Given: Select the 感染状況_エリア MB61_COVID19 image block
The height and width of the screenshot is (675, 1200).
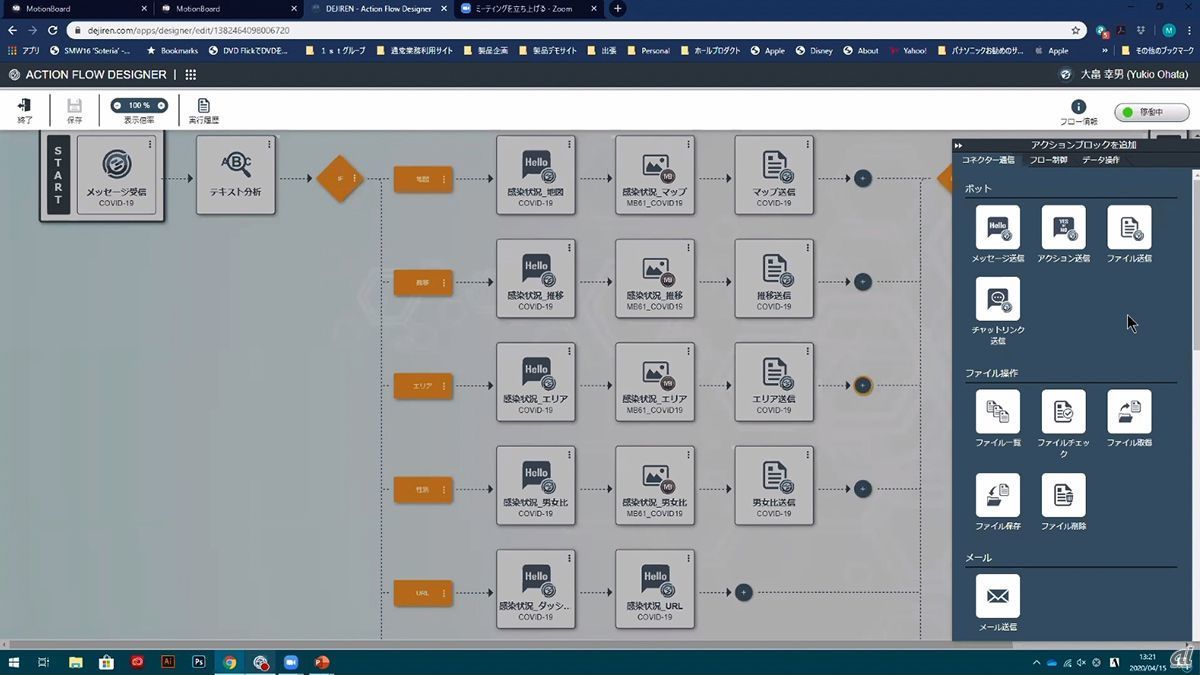Looking at the screenshot, I should 655,382.
